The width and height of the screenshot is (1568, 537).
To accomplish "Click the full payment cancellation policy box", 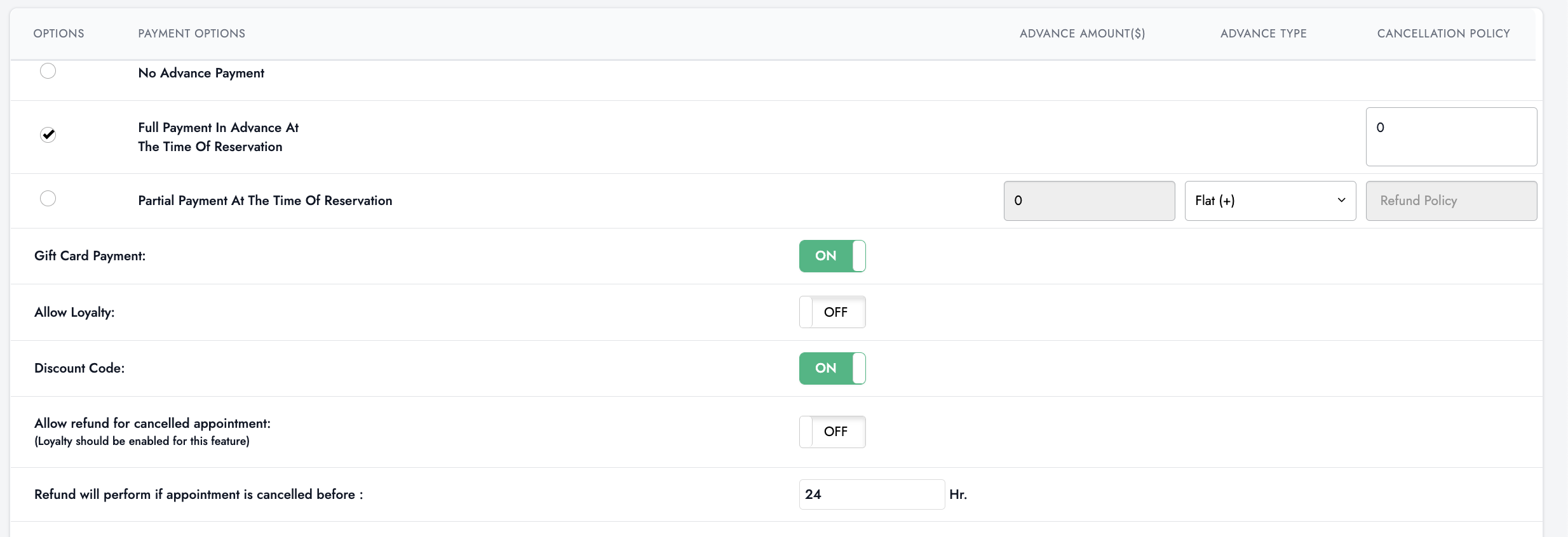I will click(x=1450, y=136).
